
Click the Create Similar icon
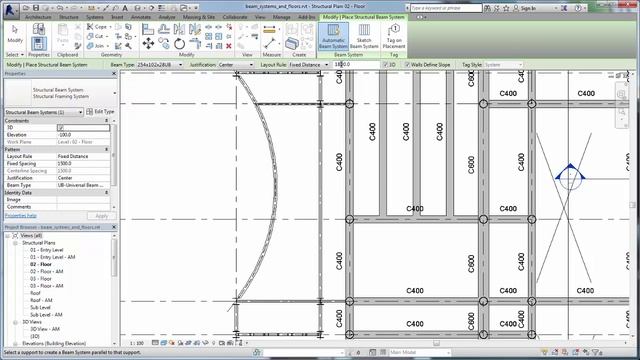point(291,43)
